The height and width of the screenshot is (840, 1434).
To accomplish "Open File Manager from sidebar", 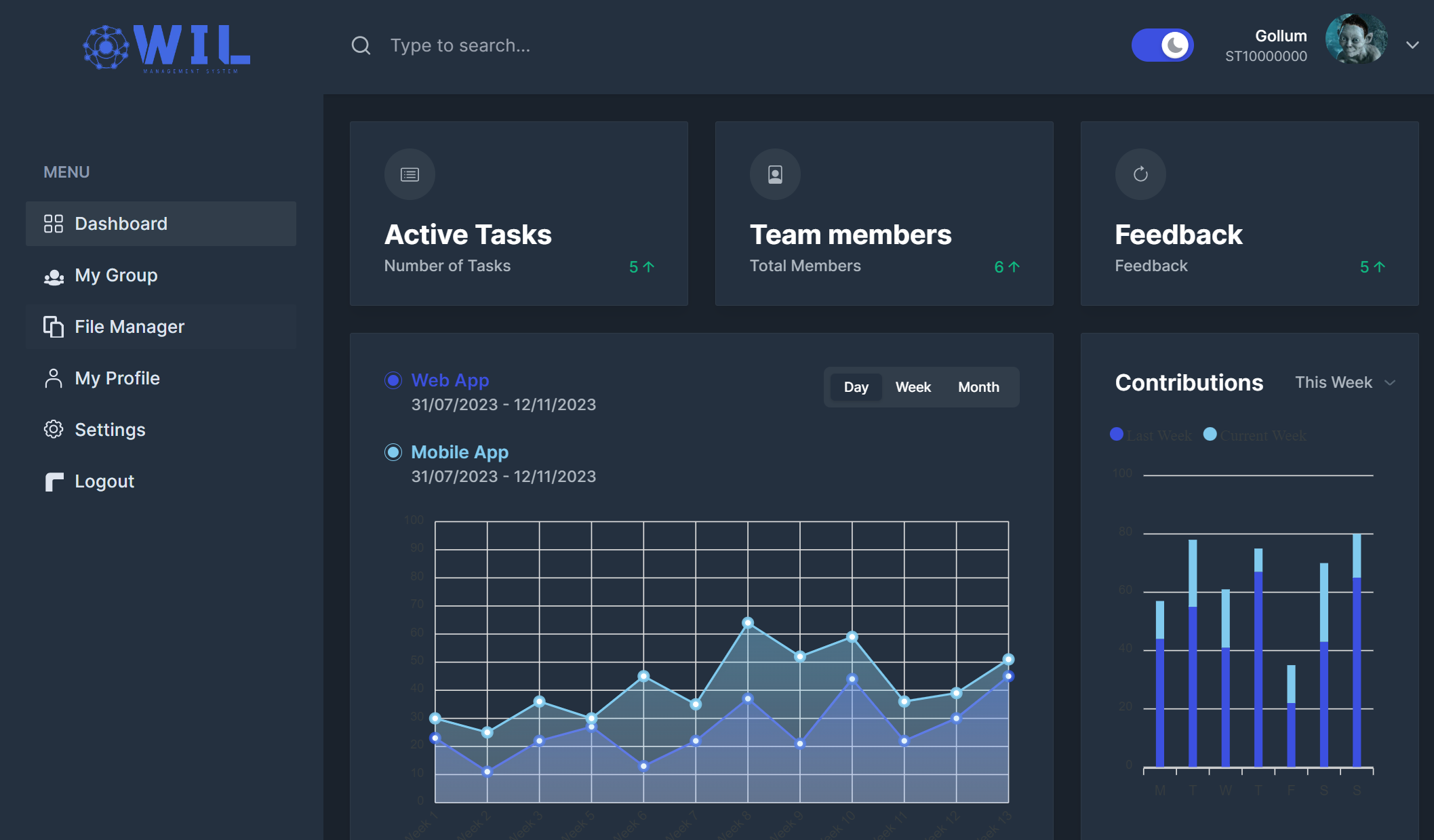I will tap(161, 327).
